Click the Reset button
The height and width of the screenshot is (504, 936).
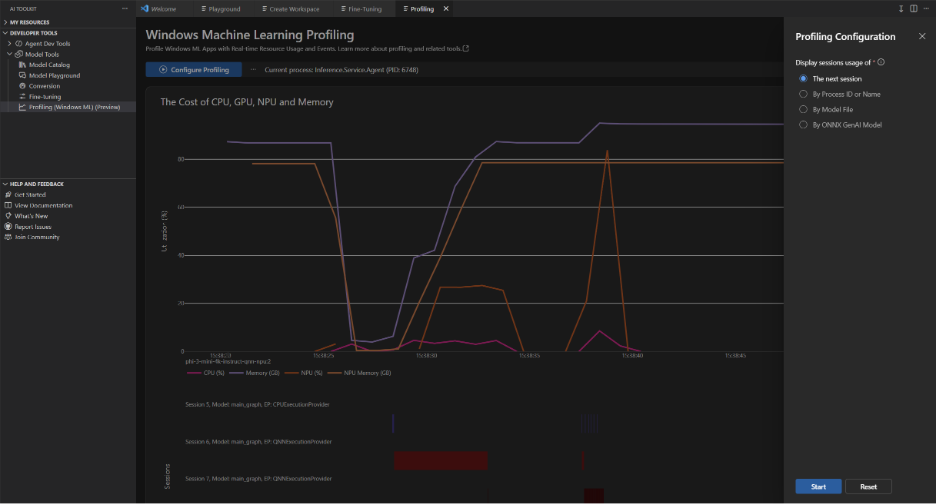pos(869,487)
